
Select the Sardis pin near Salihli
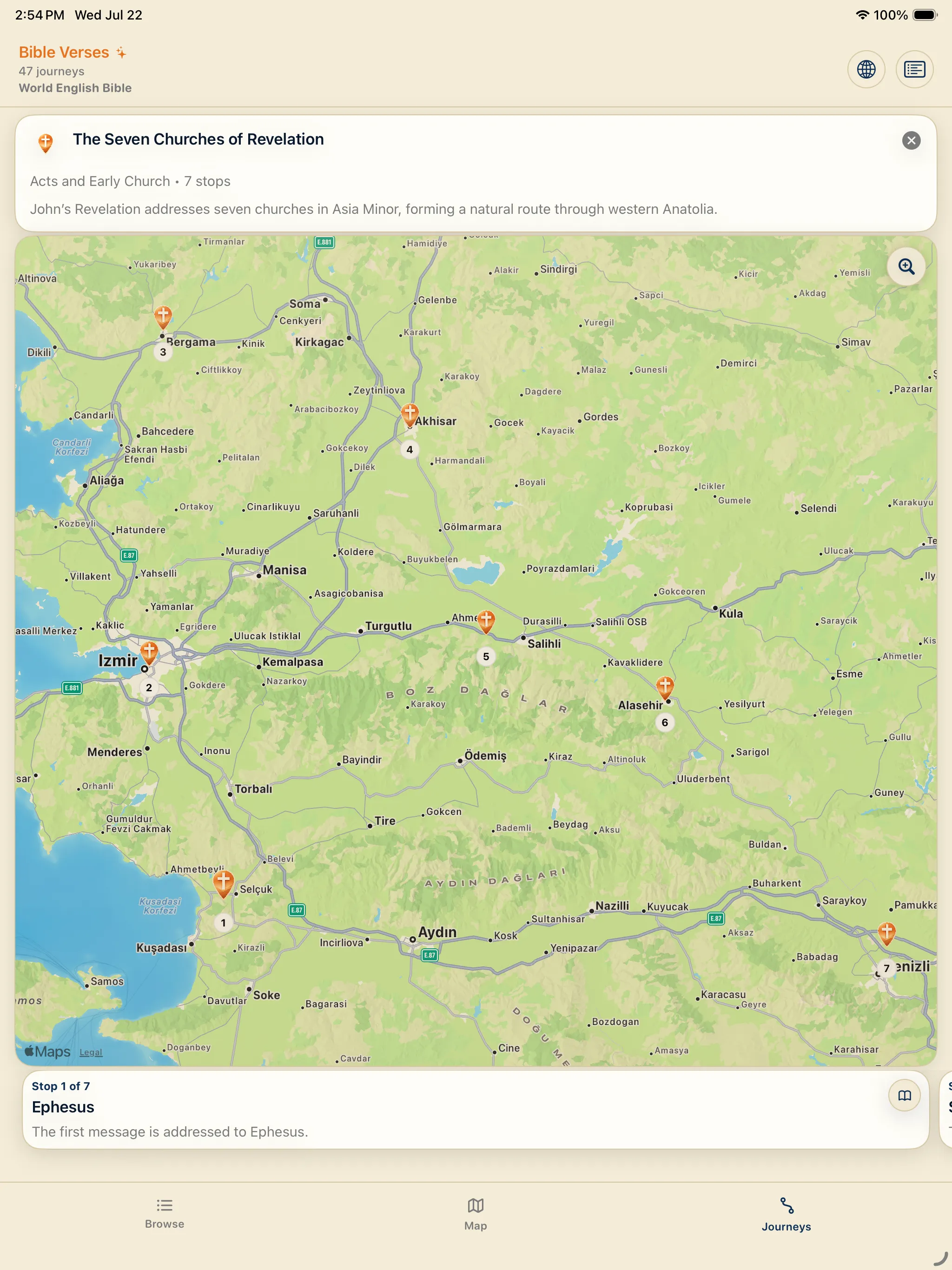[x=486, y=621]
